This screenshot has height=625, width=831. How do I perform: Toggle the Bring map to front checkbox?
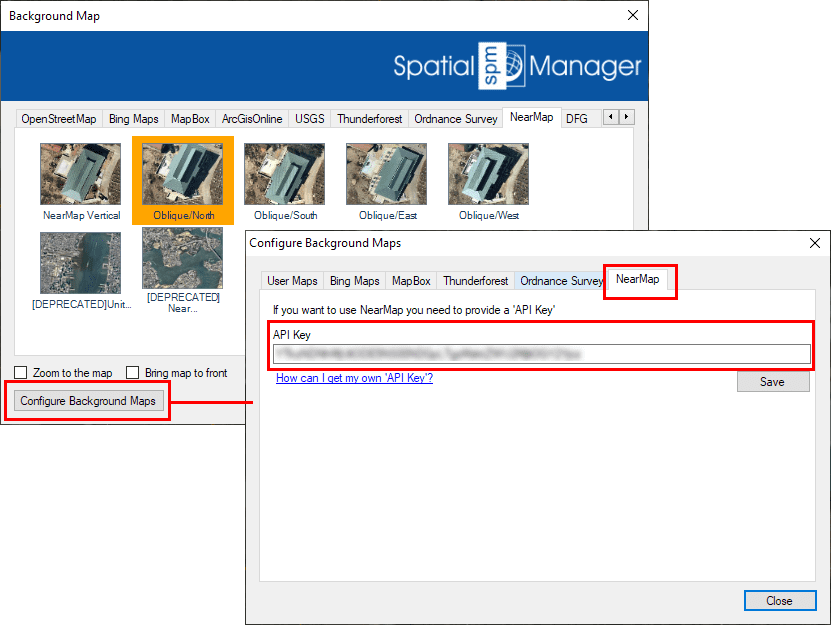pos(132,373)
